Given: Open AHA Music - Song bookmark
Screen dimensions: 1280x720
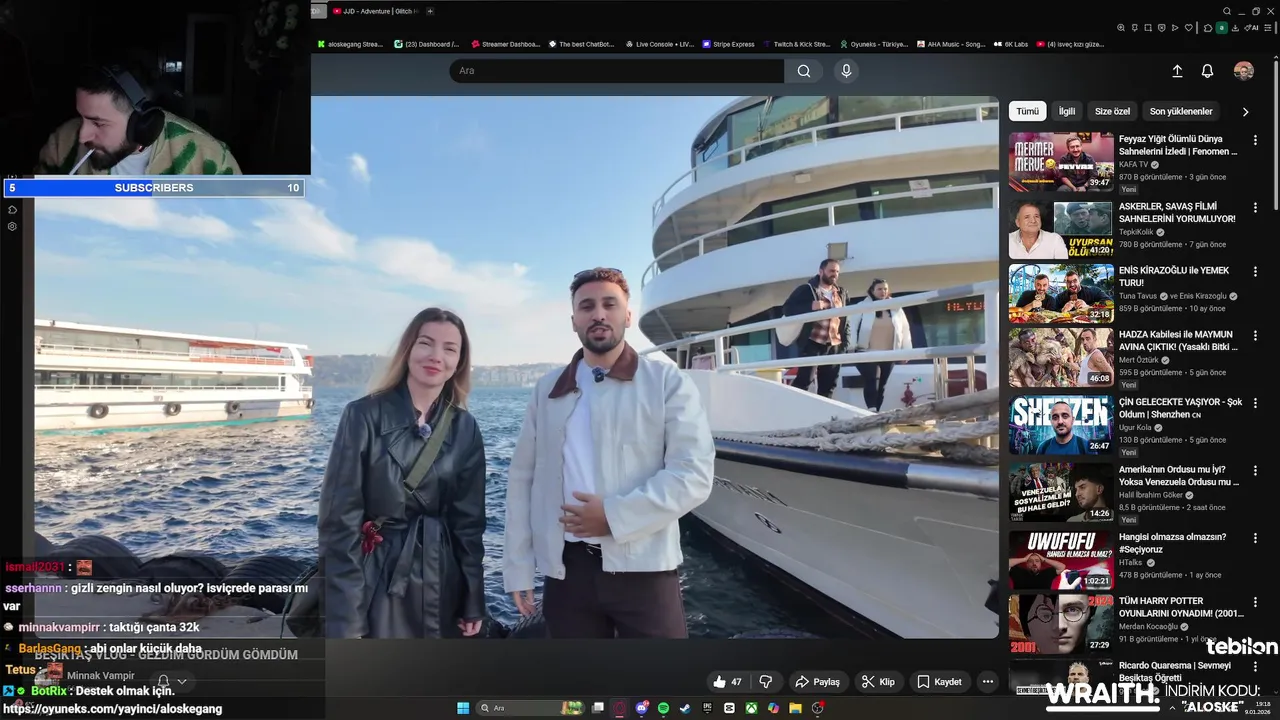Looking at the screenshot, I should (x=951, y=44).
